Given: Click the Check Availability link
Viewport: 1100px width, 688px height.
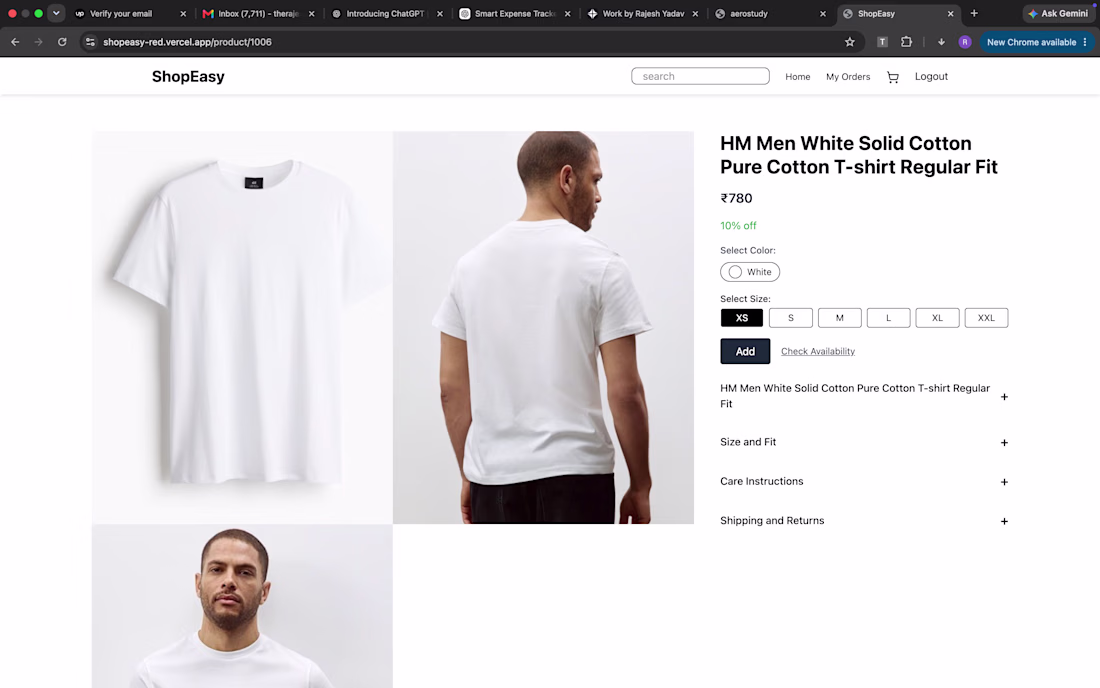Looking at the screenshot, I should click(x=817, y=351).
